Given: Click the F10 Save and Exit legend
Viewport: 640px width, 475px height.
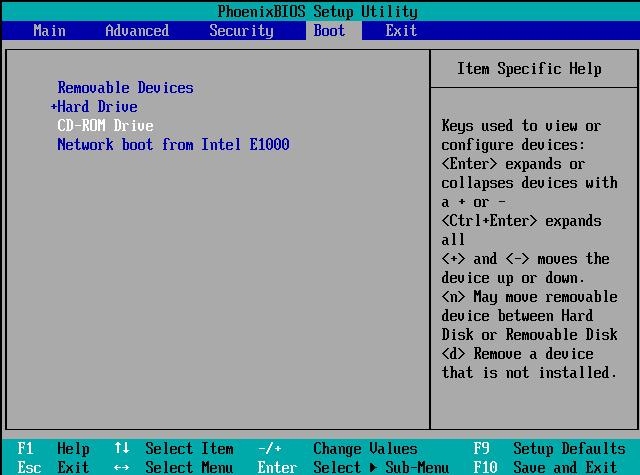Looking at the screenshot, I should (x=545, y=467).
